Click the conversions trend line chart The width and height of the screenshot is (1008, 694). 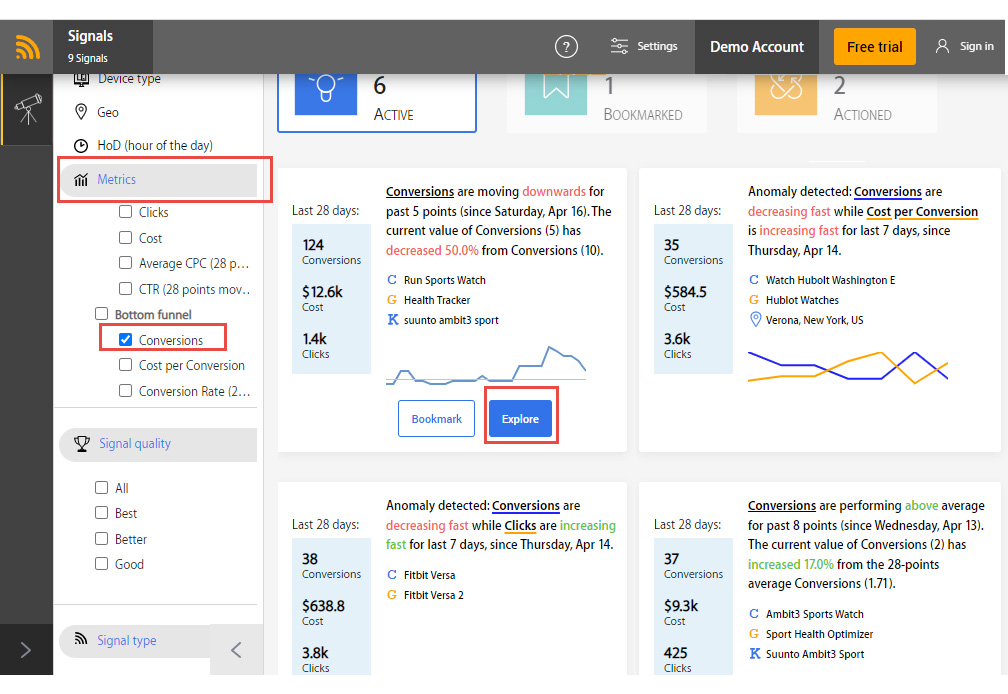(x=486, y=366)
